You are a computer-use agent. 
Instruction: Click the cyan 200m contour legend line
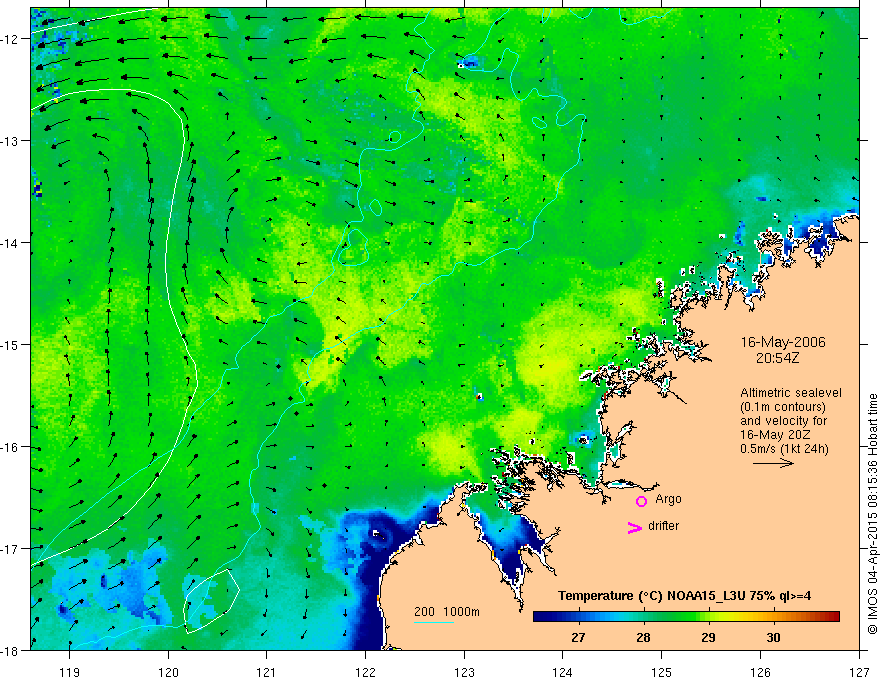tap(434, 622)
